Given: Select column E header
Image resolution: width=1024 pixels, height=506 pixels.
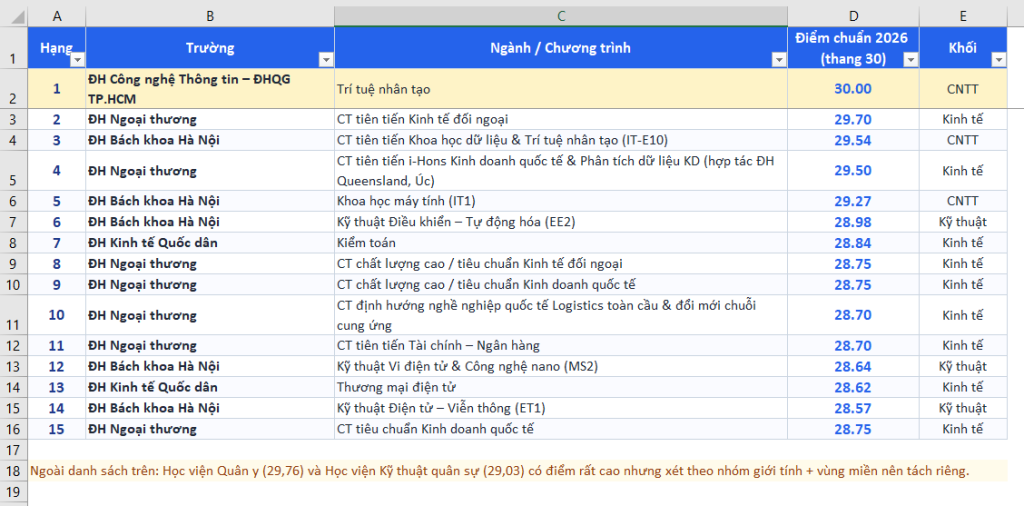Looking at the screenshot, I should pyautogui.click(x=963, y=16).
